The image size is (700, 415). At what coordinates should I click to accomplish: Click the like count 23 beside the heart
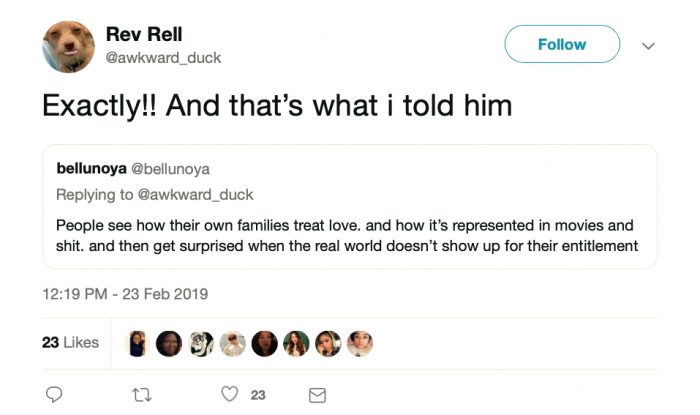pos(258,395)
